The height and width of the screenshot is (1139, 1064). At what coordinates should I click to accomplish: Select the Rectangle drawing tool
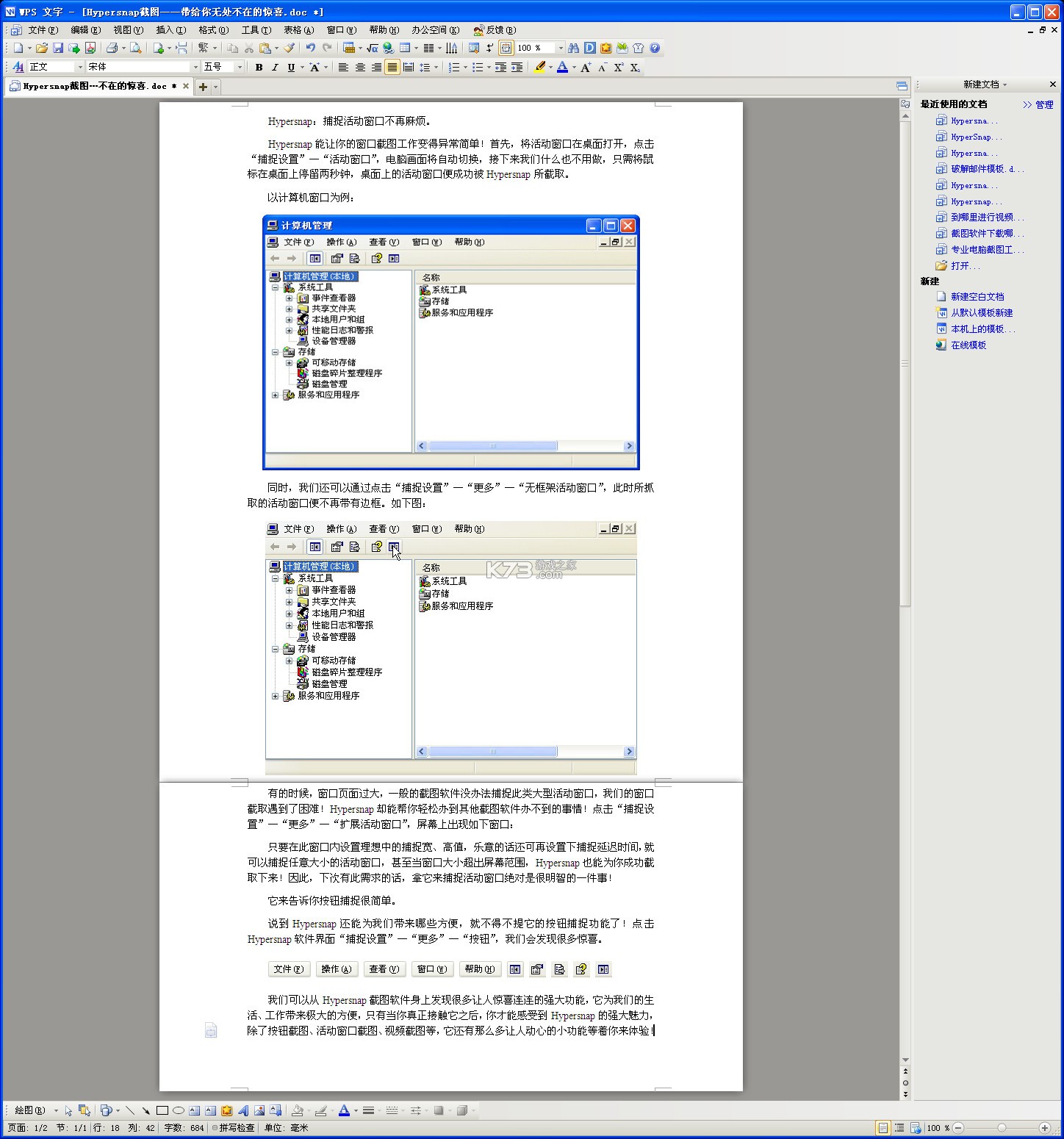pos(162,1110)
